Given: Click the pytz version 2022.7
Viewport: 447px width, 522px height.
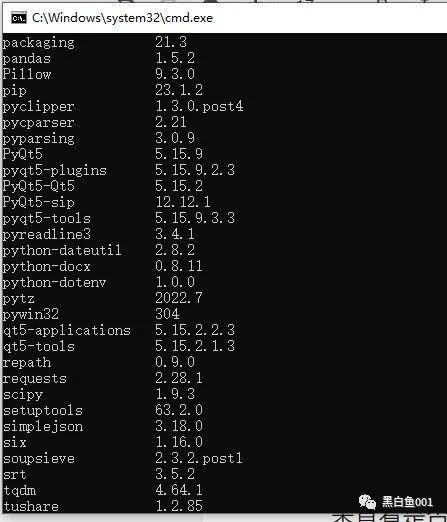Looking at the screenshot, I should [x=179, y=298].
